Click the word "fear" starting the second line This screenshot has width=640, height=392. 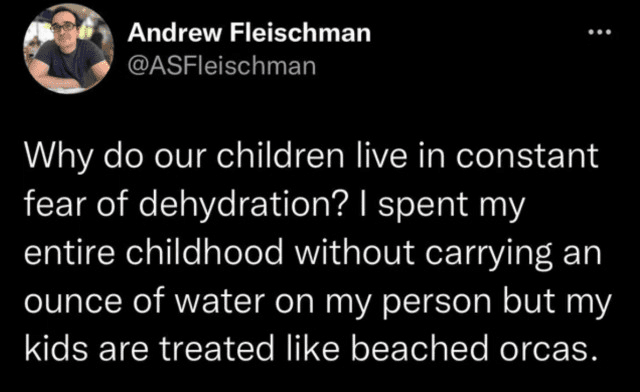click(x=55, y=204)
